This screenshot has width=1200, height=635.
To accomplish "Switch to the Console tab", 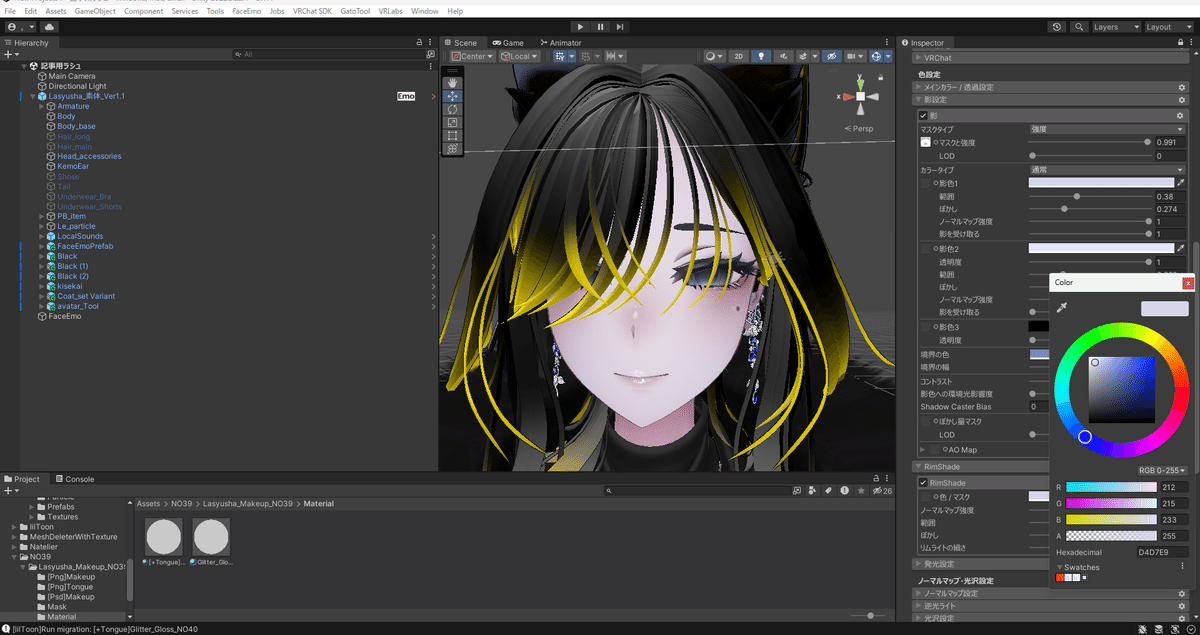I will click(x=75, y=479).
